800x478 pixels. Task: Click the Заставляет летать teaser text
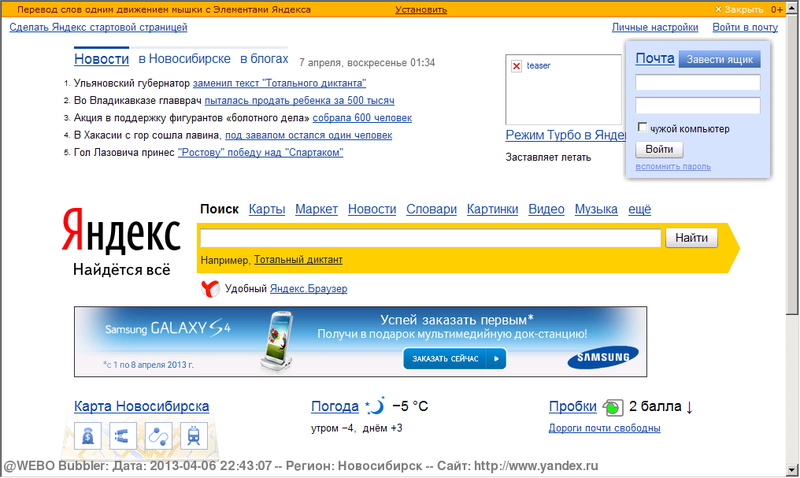pyautogui.click(x=548, y=158)
